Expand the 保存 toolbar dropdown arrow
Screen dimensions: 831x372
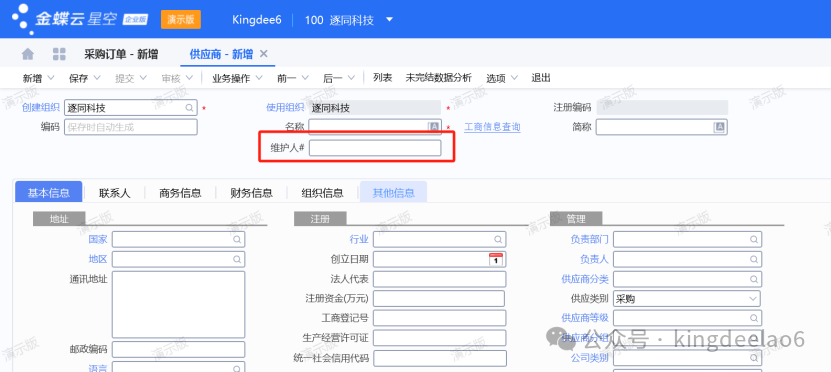click(97, 78)
